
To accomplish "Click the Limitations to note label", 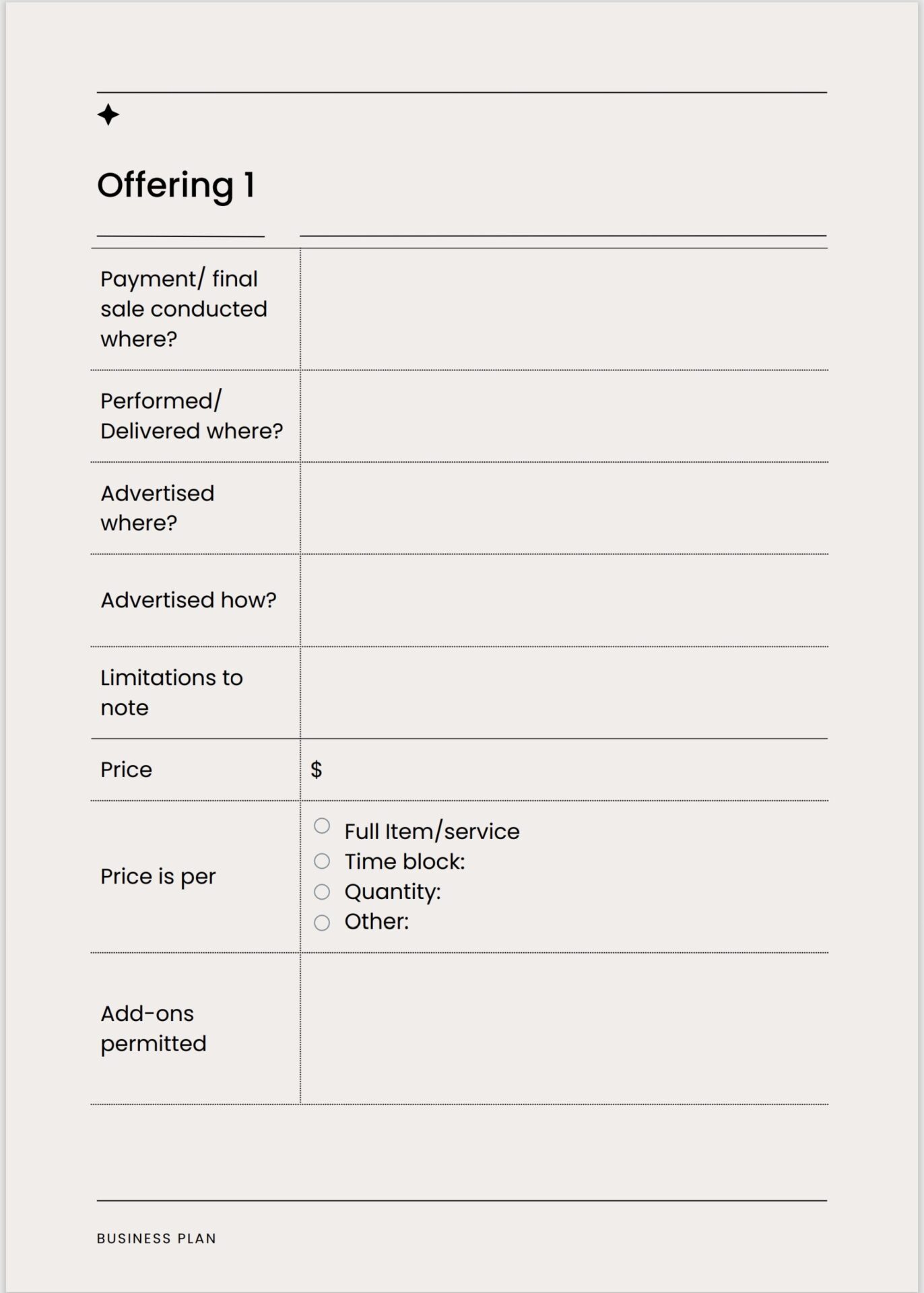I will click(x=171, y=692).
